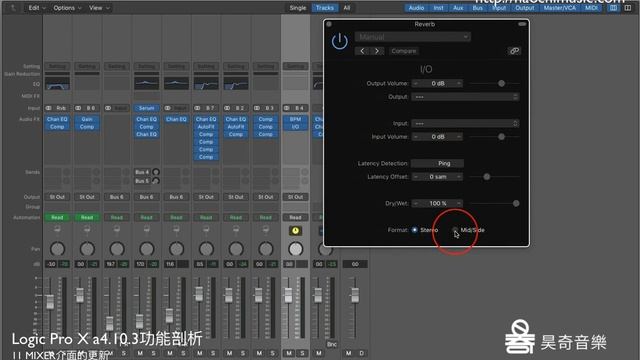Click the Dry/Wet slider handle
The image size is (640, 360).
516,203
